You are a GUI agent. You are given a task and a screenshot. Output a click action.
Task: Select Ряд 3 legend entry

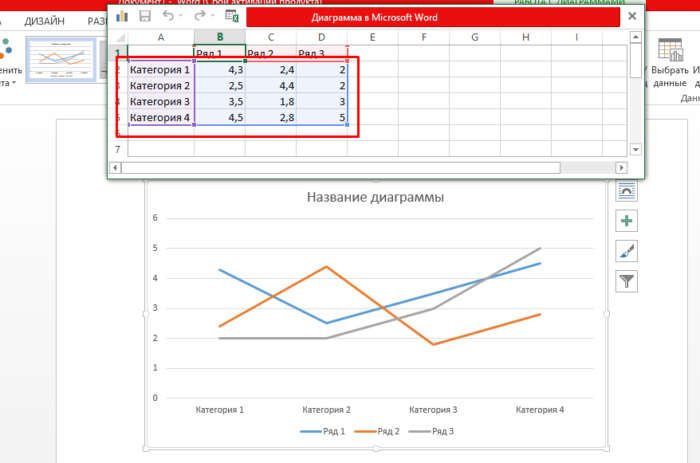431,431
